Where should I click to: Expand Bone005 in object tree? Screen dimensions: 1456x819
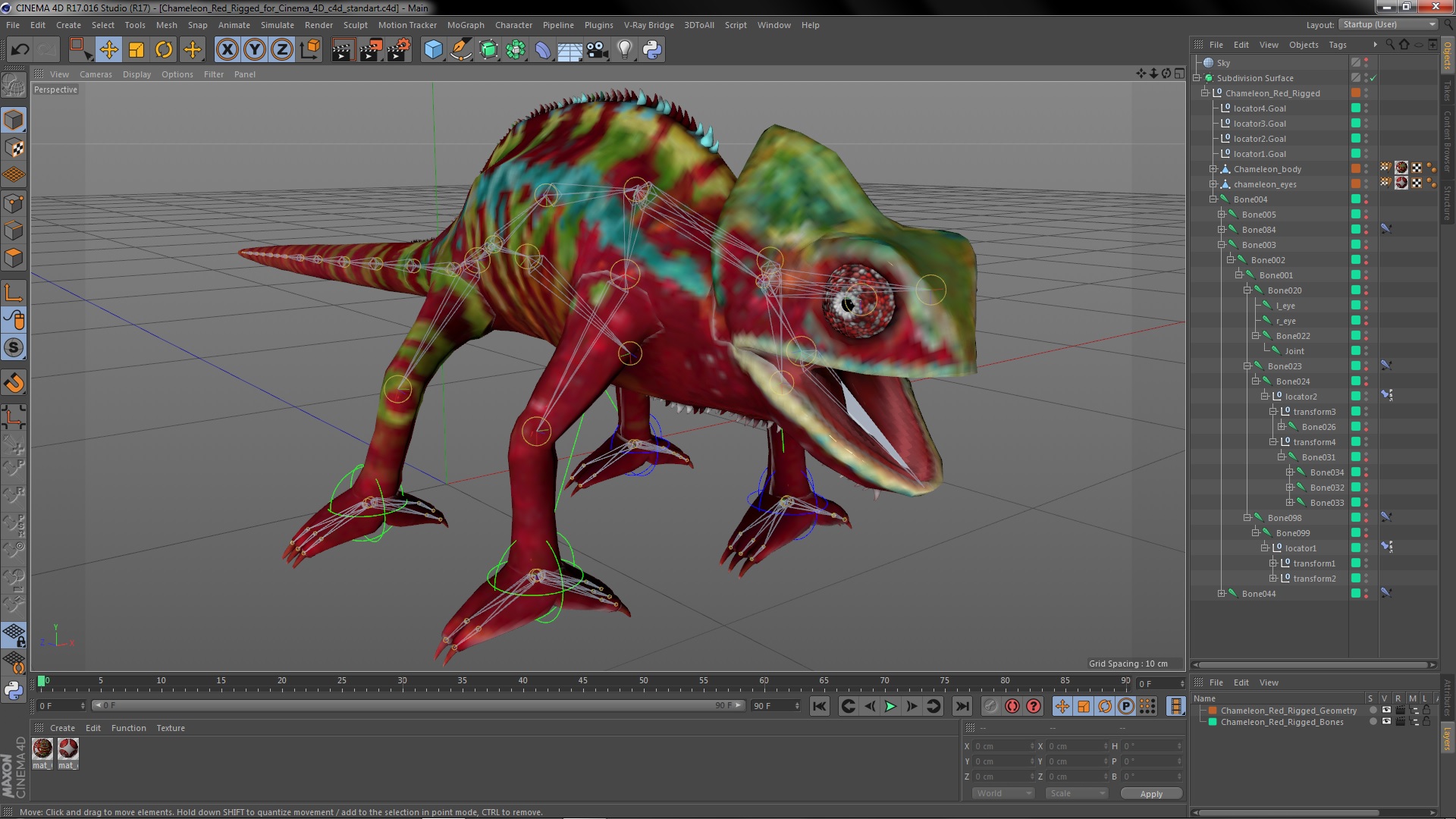pyautogui.click(x=1221, y=215)
